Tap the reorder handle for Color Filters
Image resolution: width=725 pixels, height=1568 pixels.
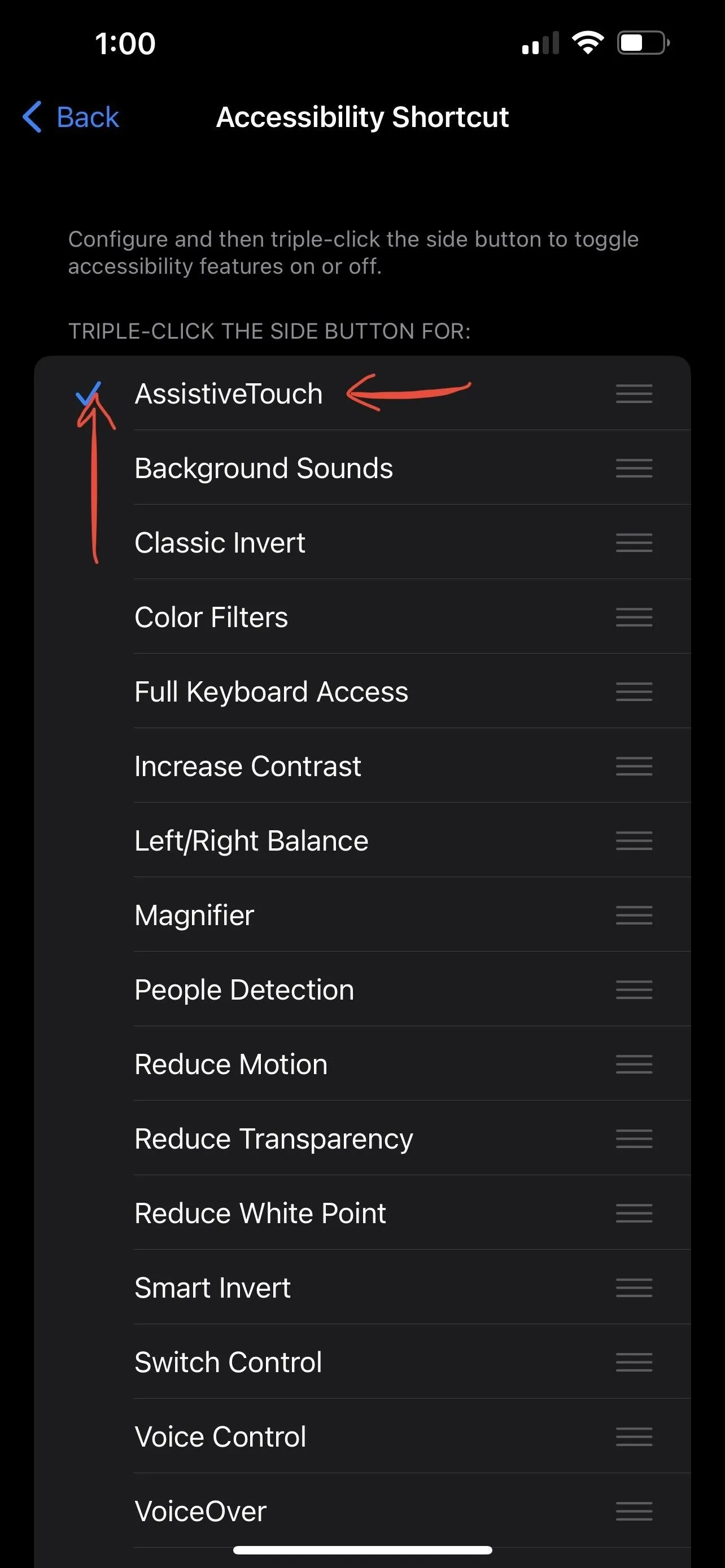pos(634,616)
